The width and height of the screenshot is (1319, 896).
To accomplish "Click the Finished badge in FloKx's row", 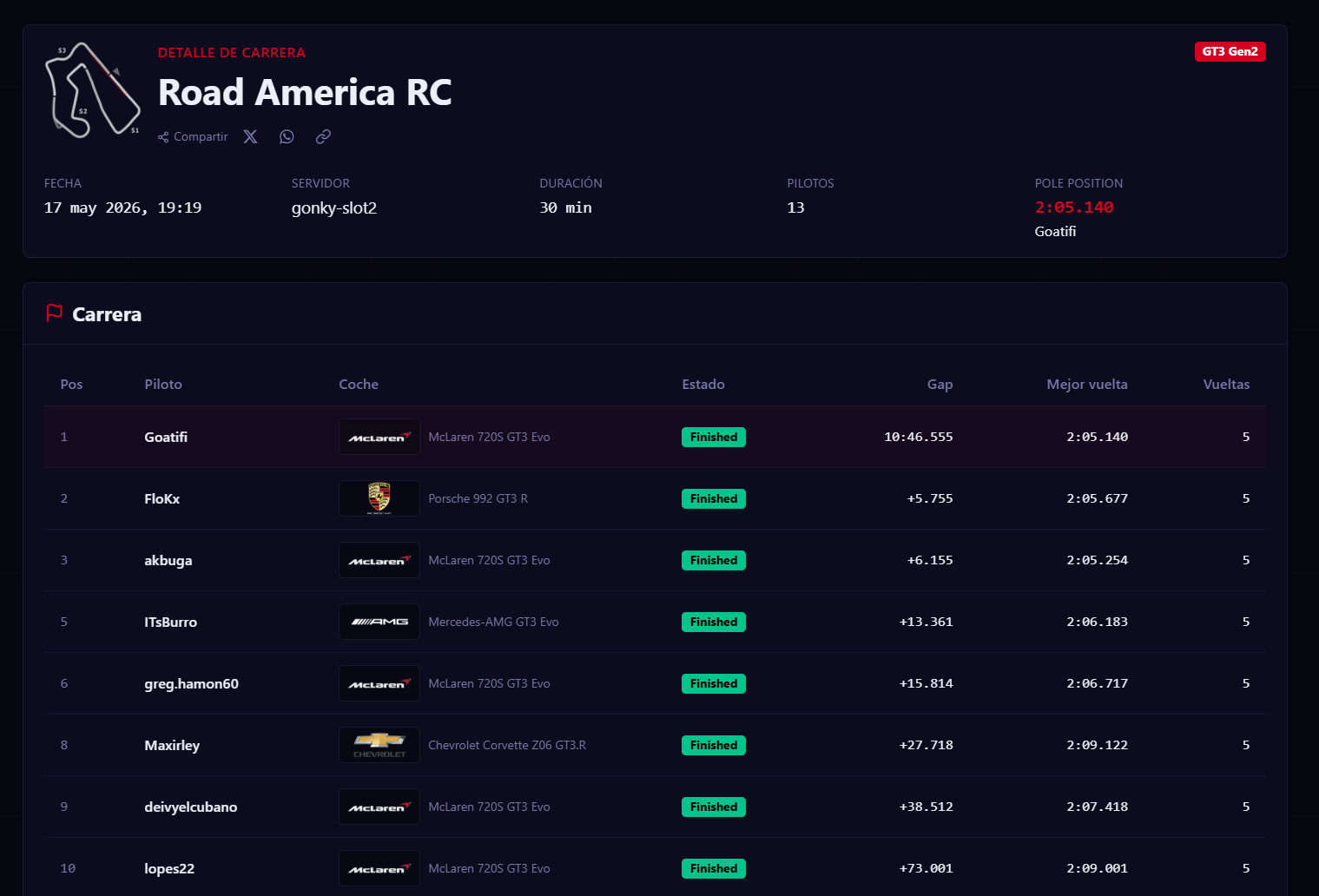I will tap(714, 498).
